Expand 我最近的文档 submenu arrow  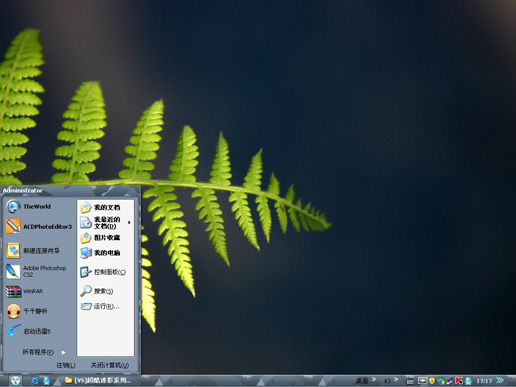(129, 222)
